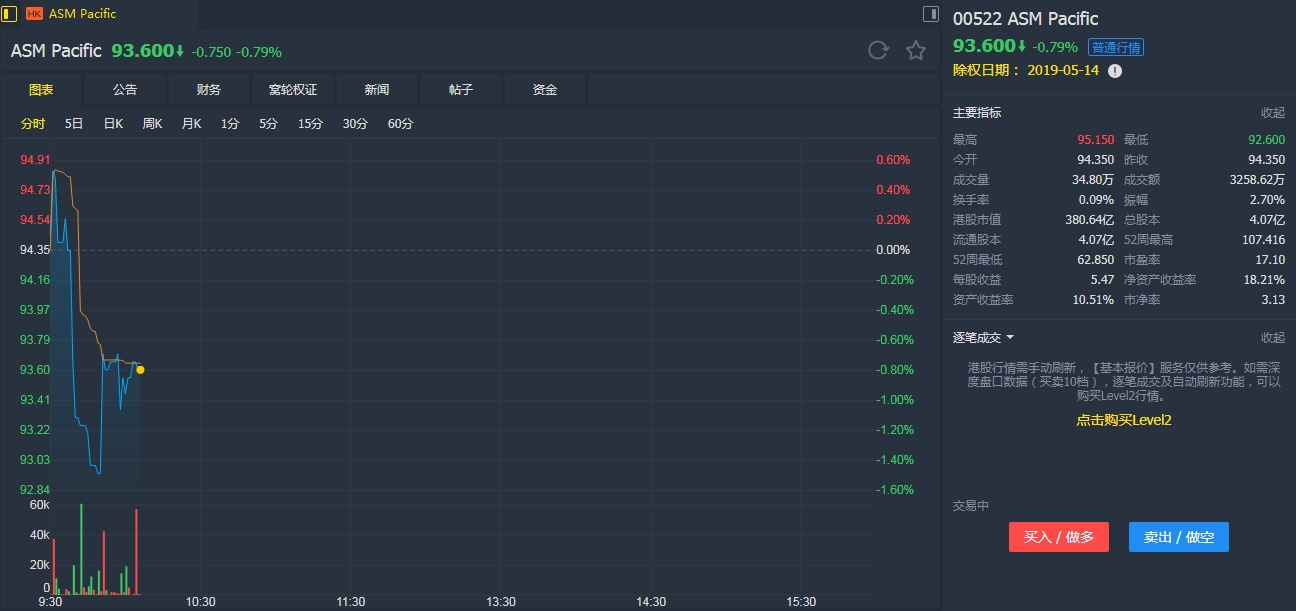Collapse the 逐笔成交 section with 收起
The height and width of the screenshot is (611, 1296).
[1273, 338]
